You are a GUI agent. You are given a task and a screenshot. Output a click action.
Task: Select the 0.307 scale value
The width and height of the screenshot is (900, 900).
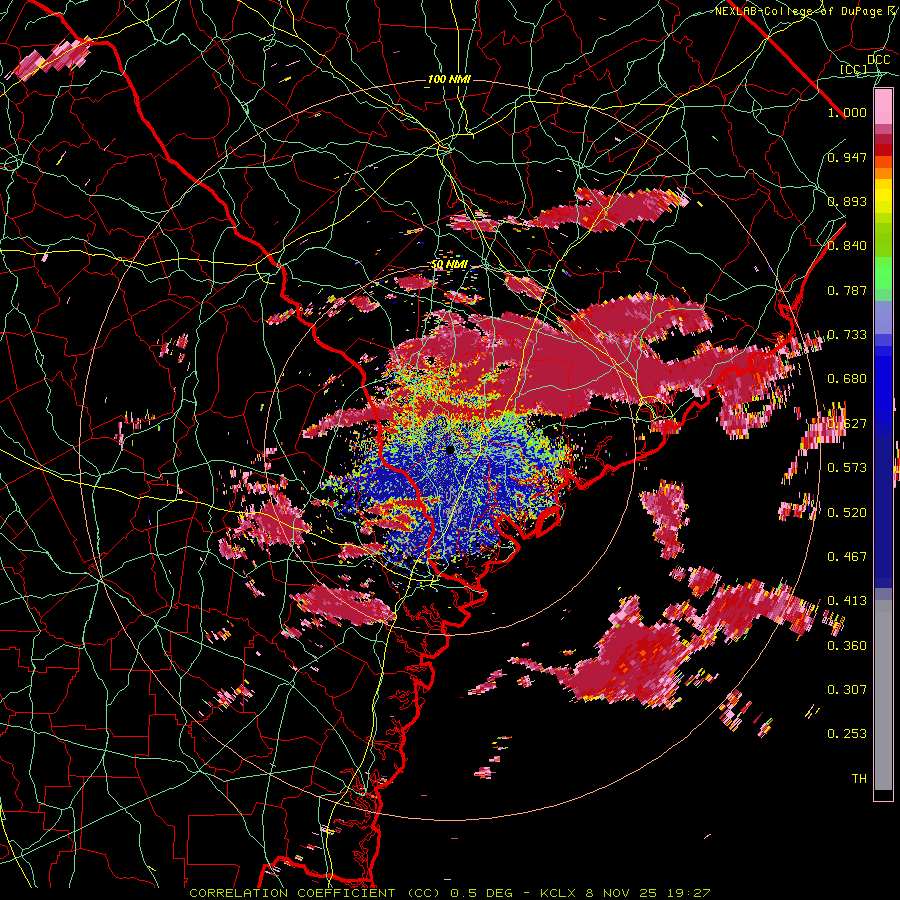847,690
